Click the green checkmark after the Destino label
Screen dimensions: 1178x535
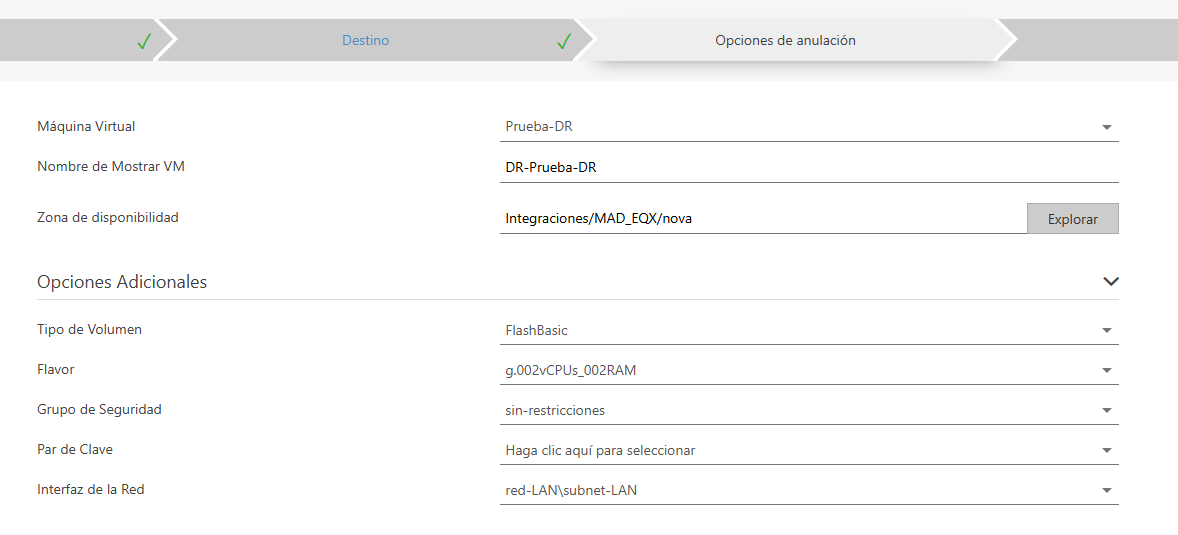(x=564, y=41)
